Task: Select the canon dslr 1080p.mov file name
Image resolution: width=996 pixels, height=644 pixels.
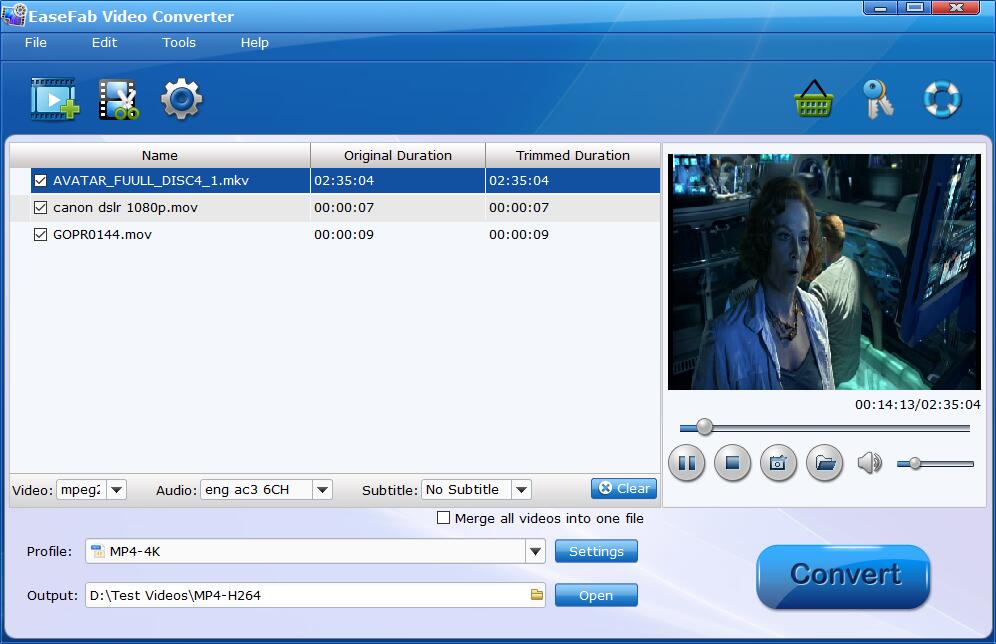Action: 125,208
